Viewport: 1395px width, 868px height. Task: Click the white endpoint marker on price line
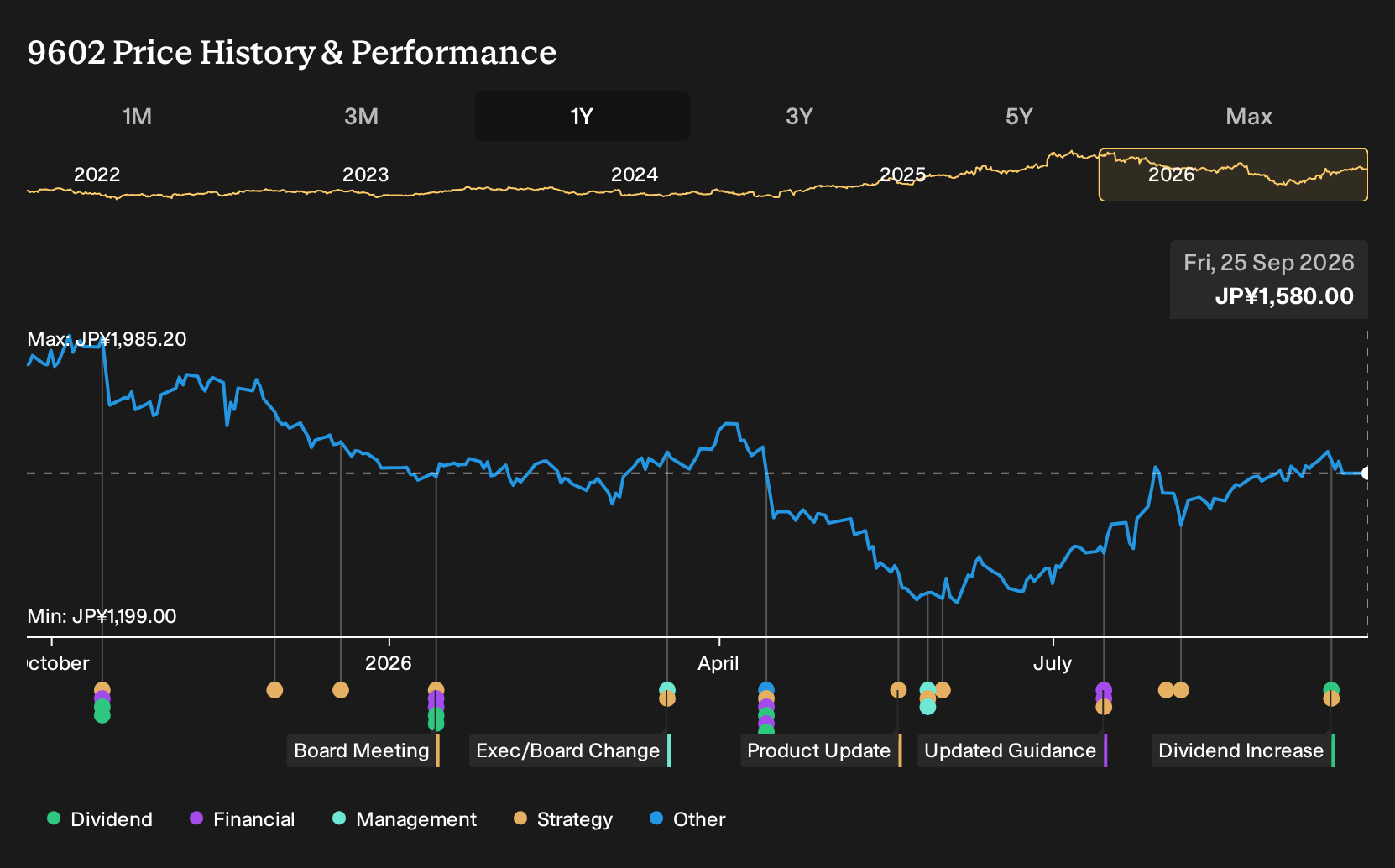tap(1366, 473)
